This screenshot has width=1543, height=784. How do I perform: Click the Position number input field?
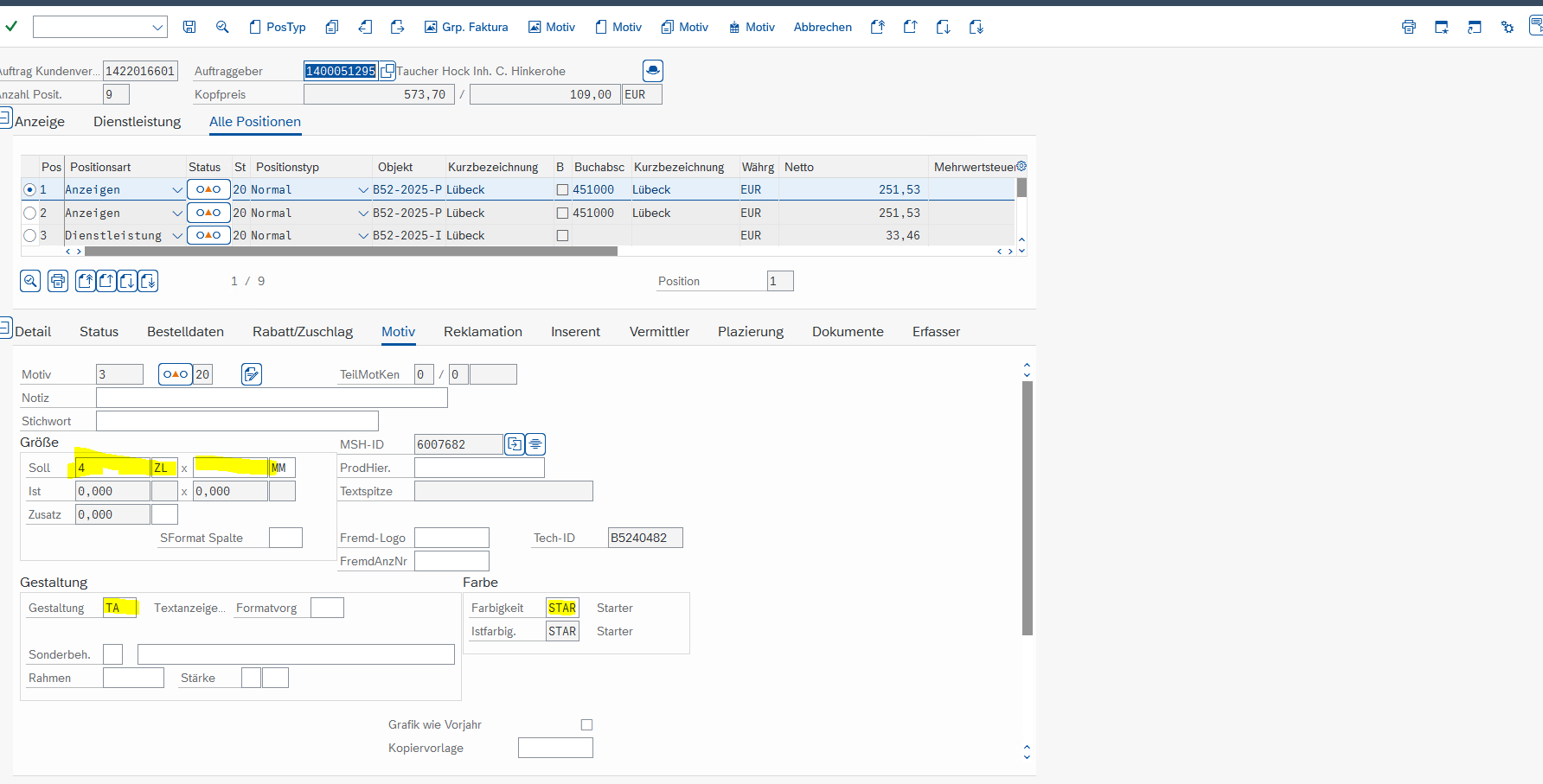780,281
